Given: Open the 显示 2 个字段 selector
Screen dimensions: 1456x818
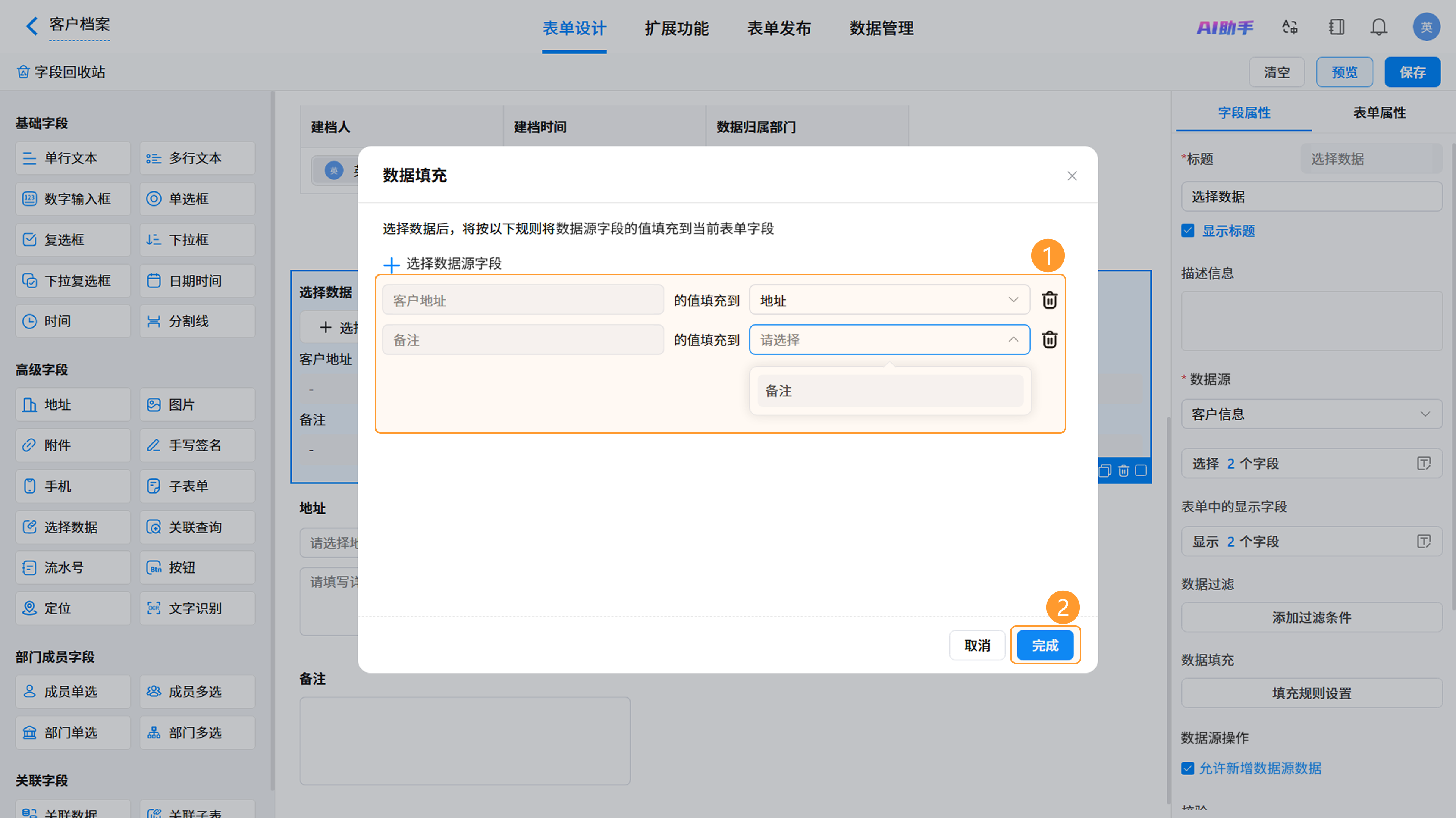Looking at the screenshot, I should pos(1311,542).
